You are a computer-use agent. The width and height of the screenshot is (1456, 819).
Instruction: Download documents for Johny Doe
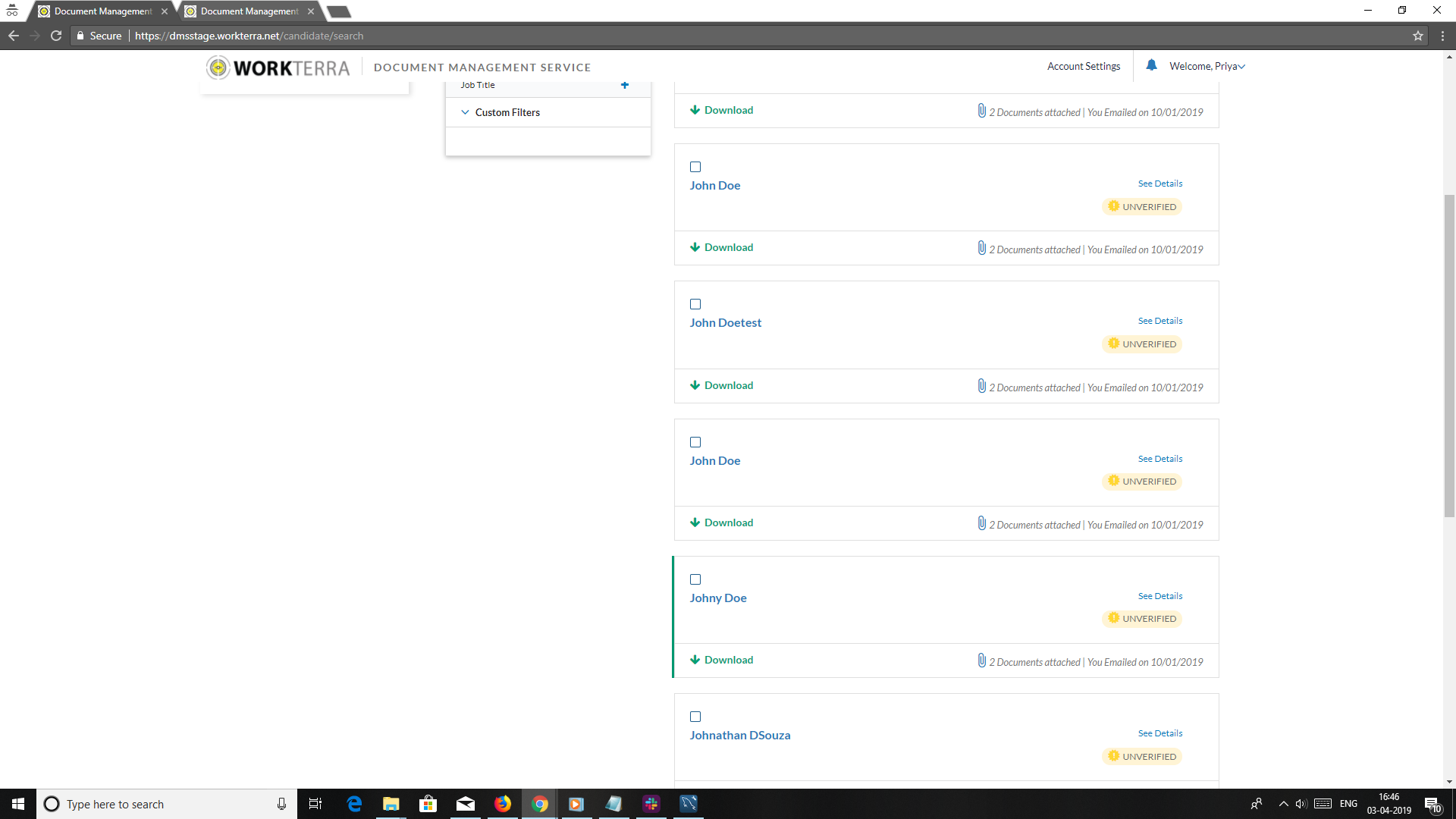click(721, 659)
